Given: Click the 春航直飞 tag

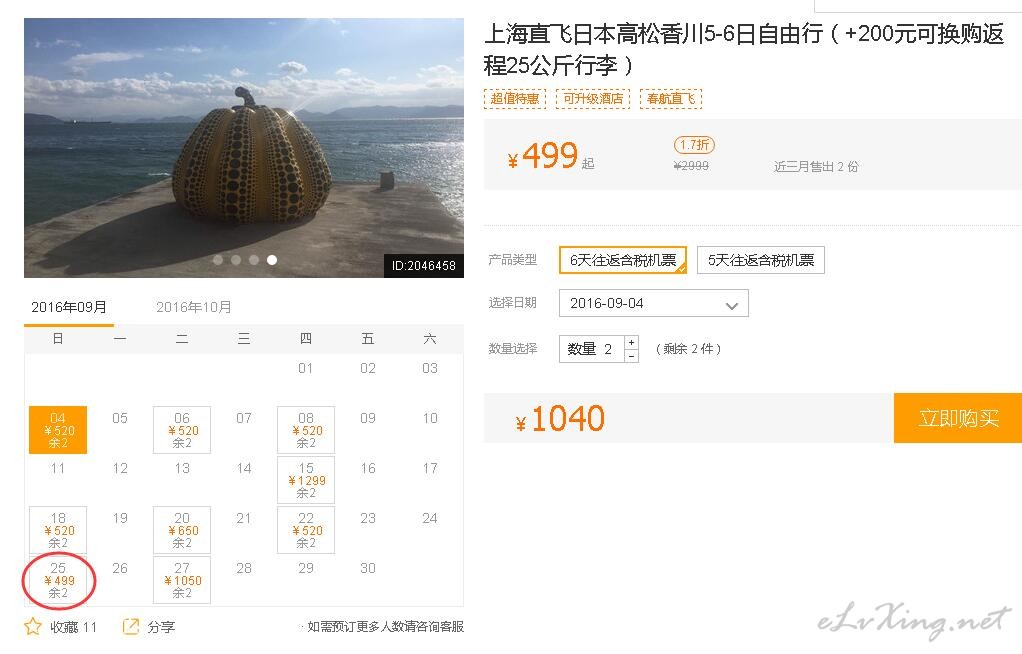Looking at the screenshot, I should (671, 98).
